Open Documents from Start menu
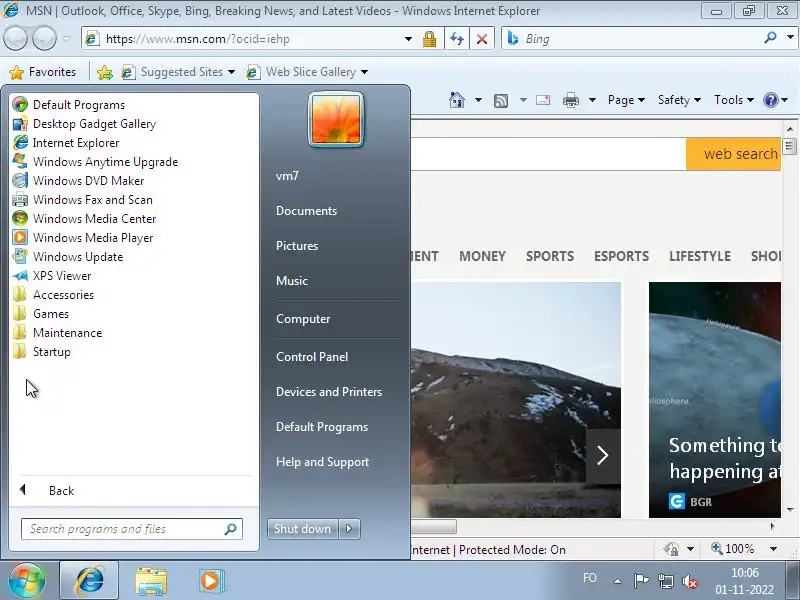800x600 pixels. [306, 211]
